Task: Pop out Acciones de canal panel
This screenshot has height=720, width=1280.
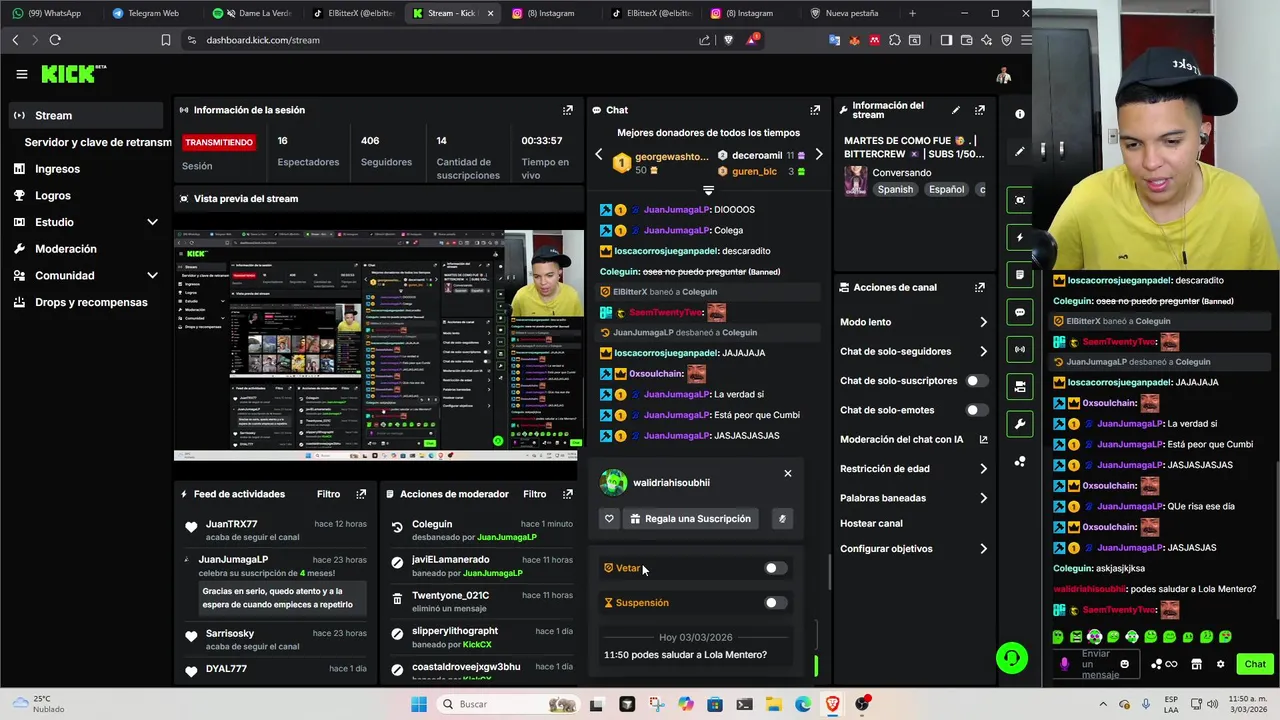Action: pos(980,287)
